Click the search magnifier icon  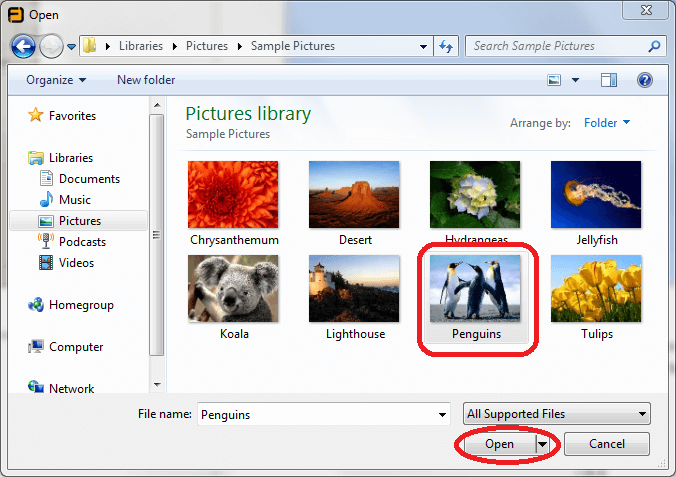click(x=654, y=46)
